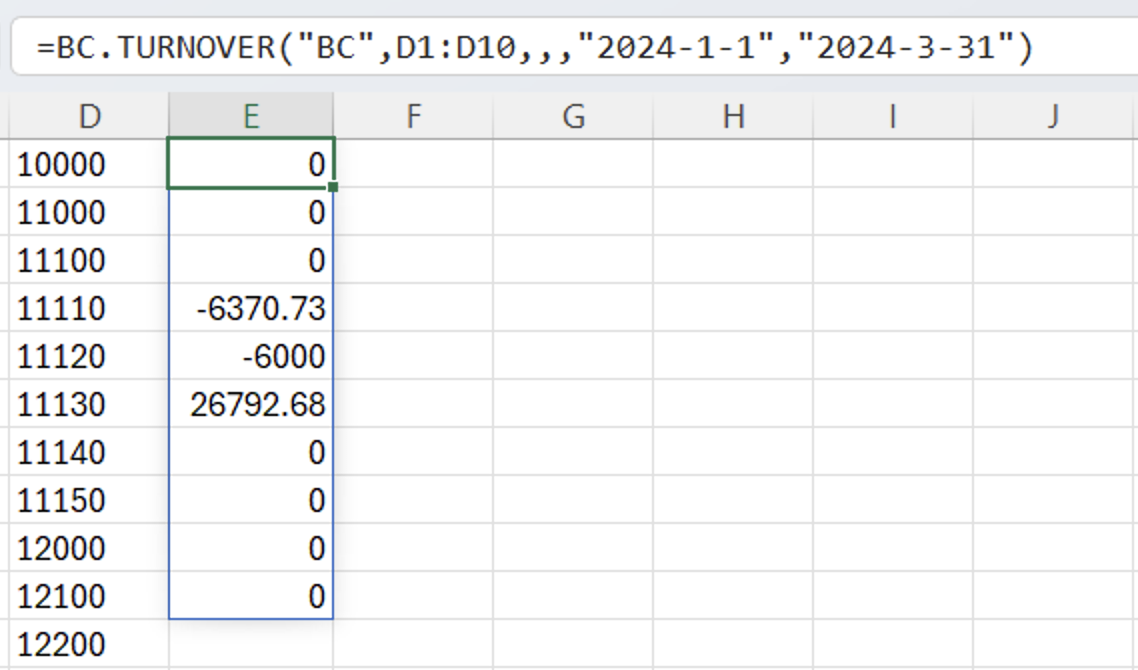
Task: Click the cell containing 12200
Action: pos(90,644)
